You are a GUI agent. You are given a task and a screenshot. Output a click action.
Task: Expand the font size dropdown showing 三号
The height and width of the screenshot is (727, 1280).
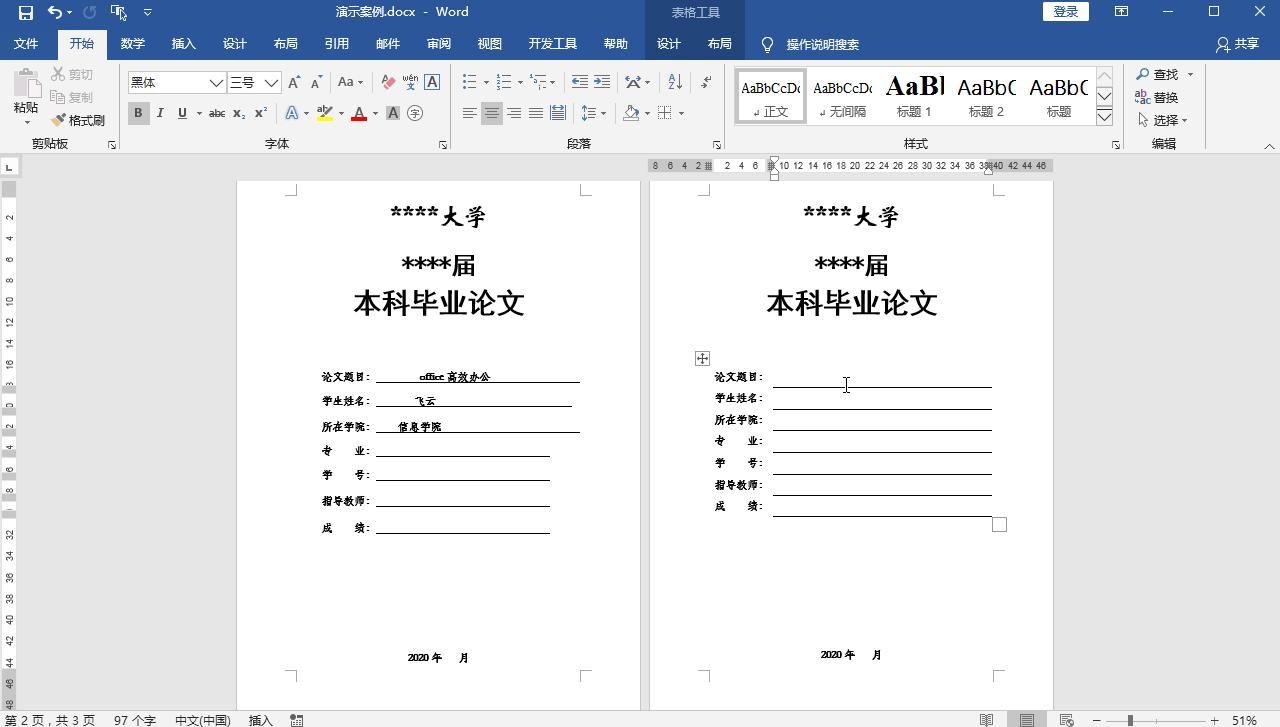(269, 82)
